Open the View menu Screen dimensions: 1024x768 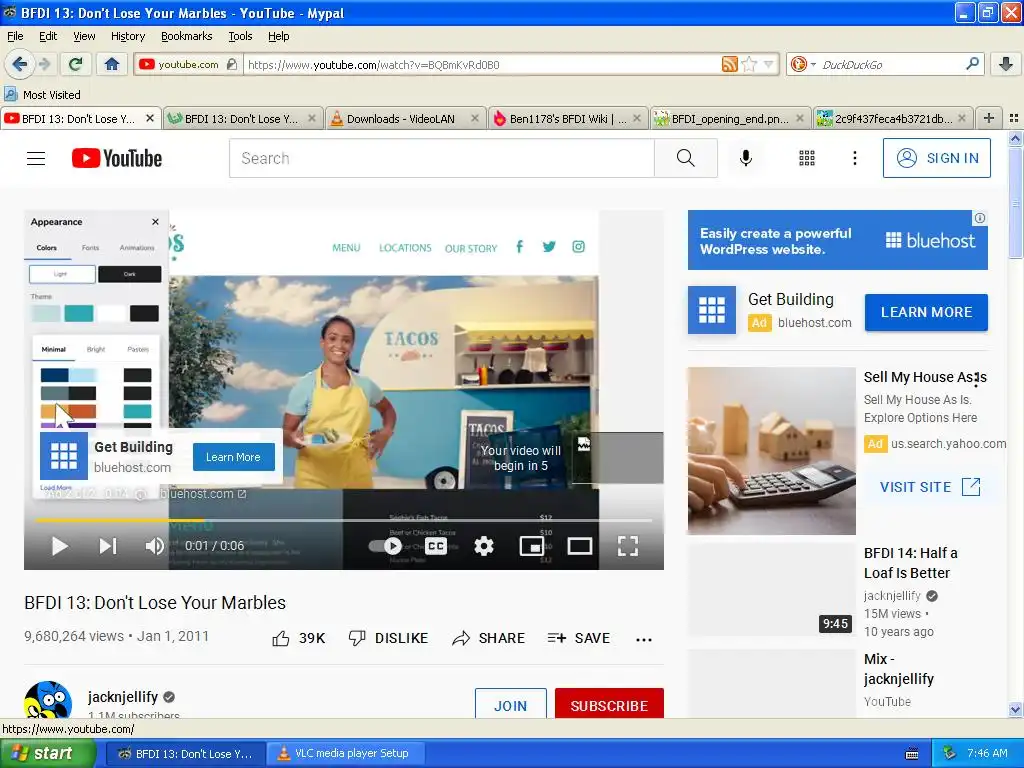tap(84, 36)
